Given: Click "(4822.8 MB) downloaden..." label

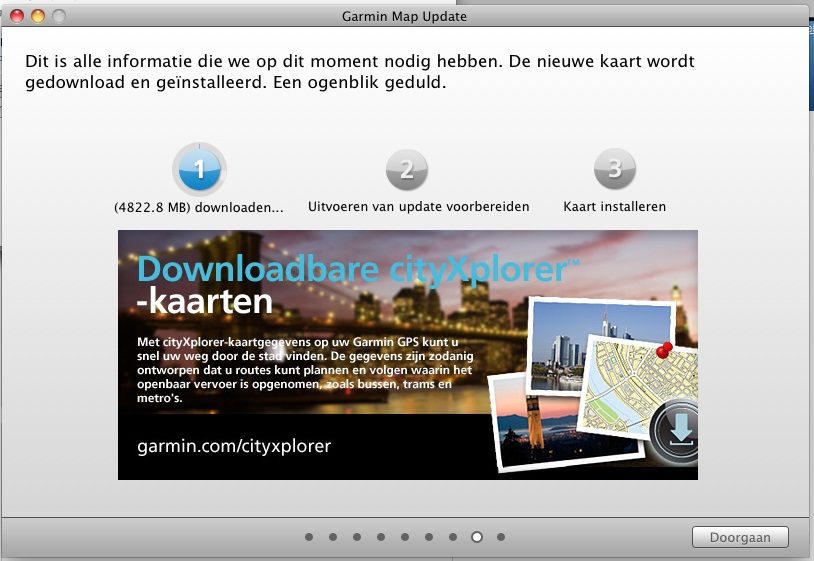Looking at the screenshot, I should 199,208.
